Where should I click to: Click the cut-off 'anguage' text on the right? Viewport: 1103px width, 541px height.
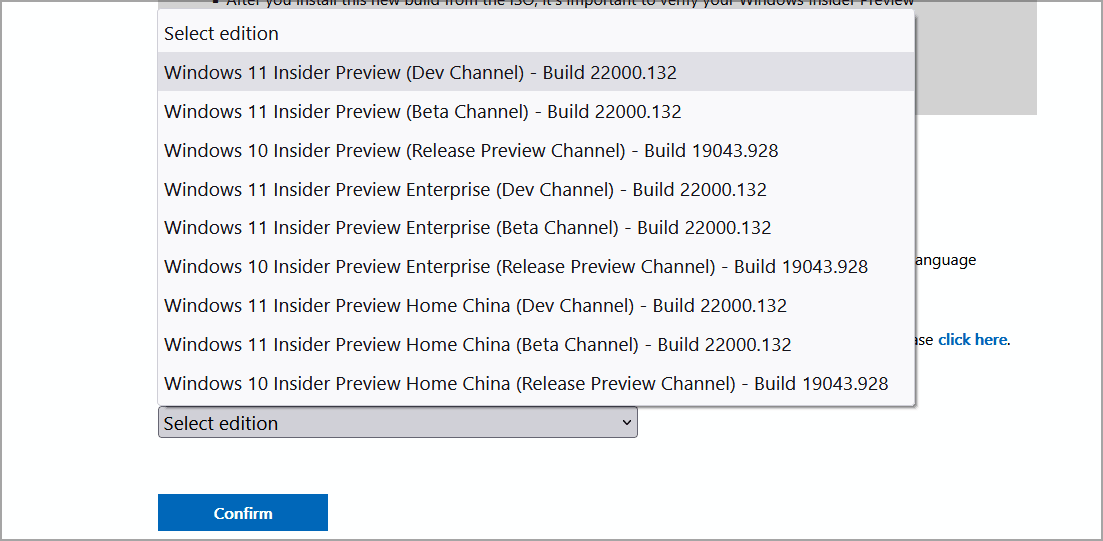click(946, 260)
